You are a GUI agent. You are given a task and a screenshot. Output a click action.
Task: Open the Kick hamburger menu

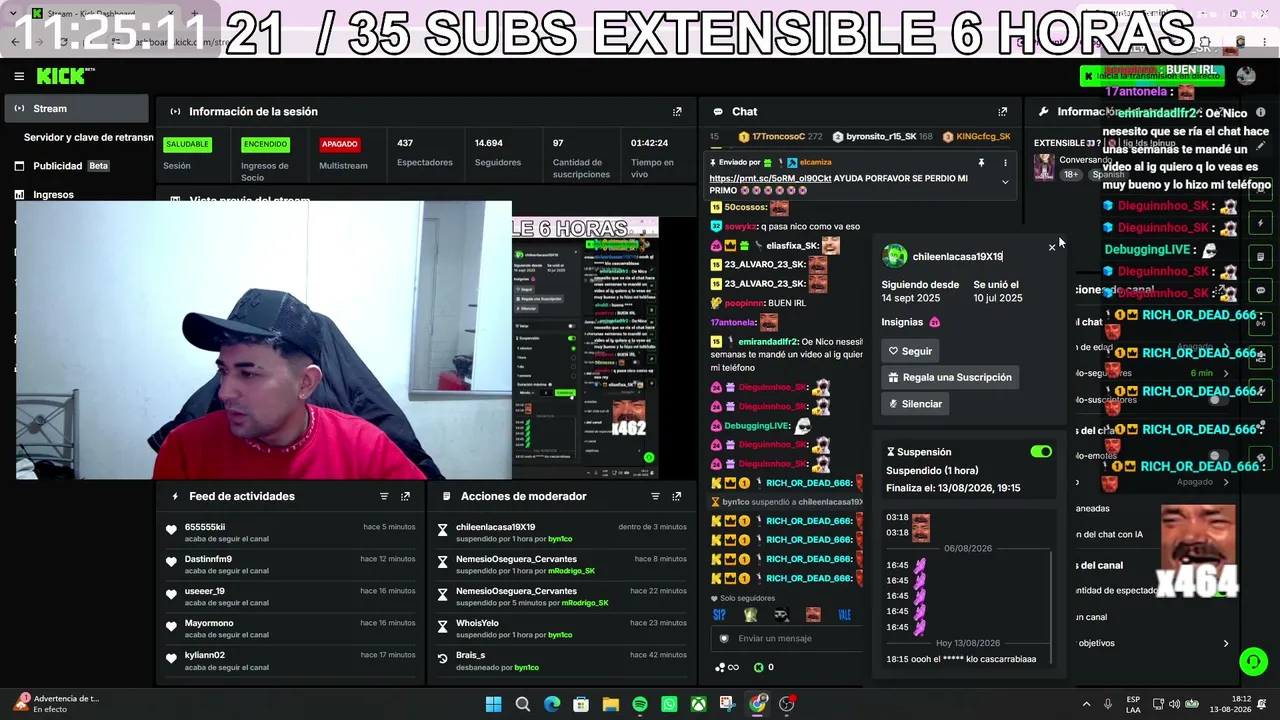click(19, 76)
